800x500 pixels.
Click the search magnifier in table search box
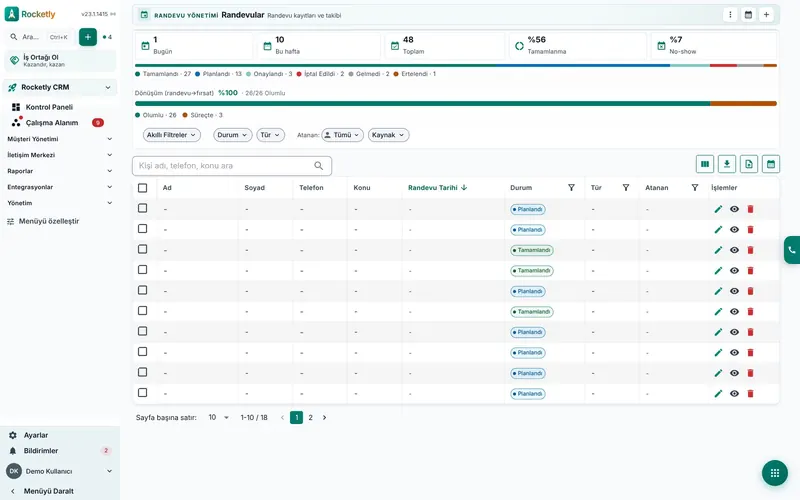[x=318, y=166]
